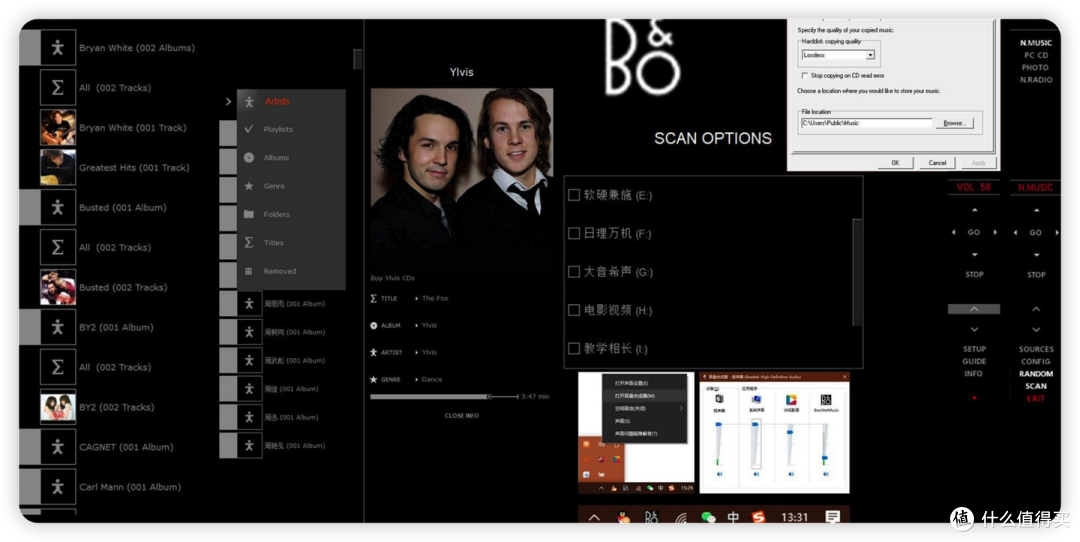Select folder icon of Folders menu entry
The height and width of the screenshot is (542, 1080).
tap(249, 214)
